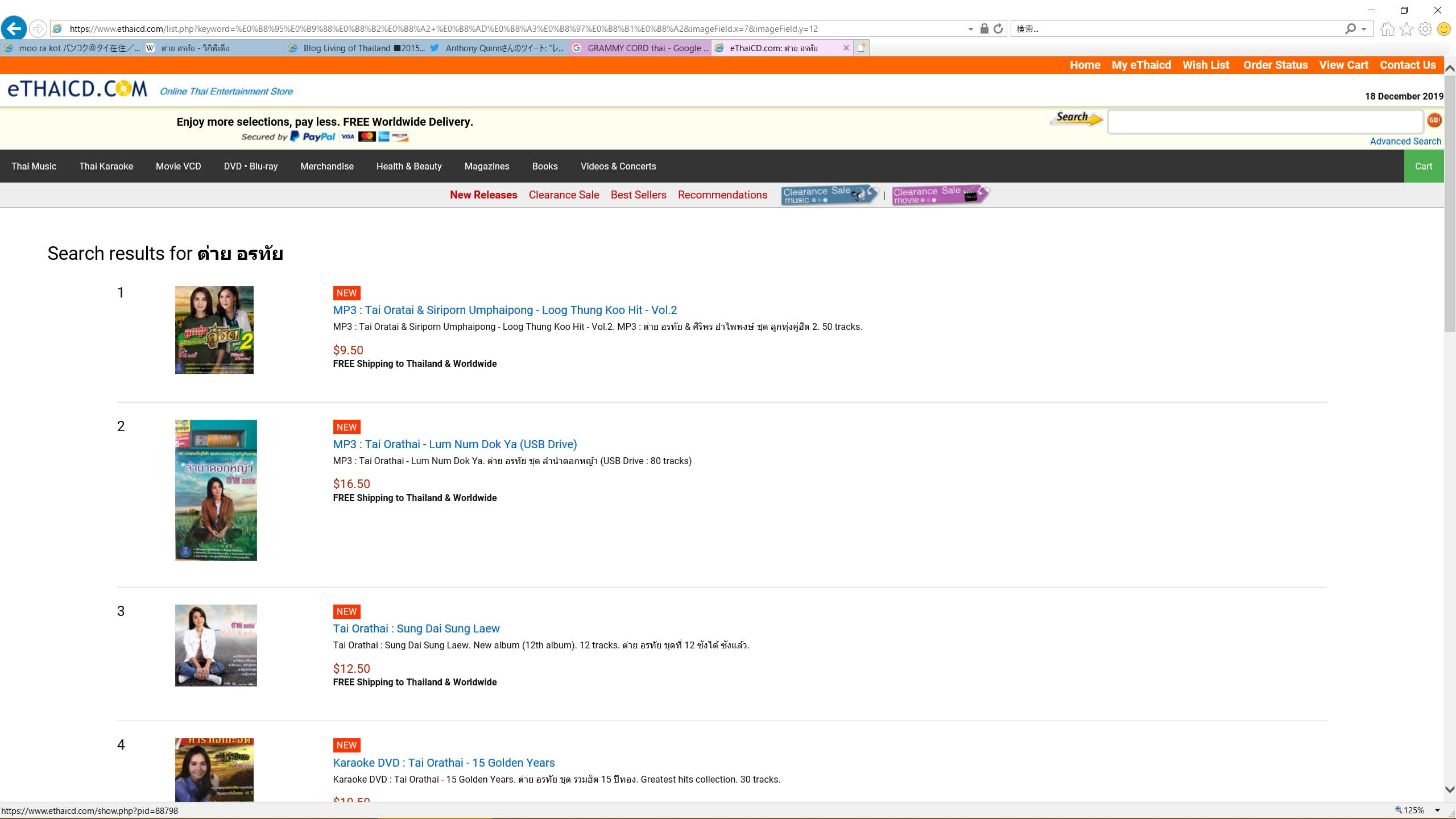This screenshot has height=819, width=1456.
Task: Switch to Anthony Quinn Twitter tab
Action: (498, 48)
